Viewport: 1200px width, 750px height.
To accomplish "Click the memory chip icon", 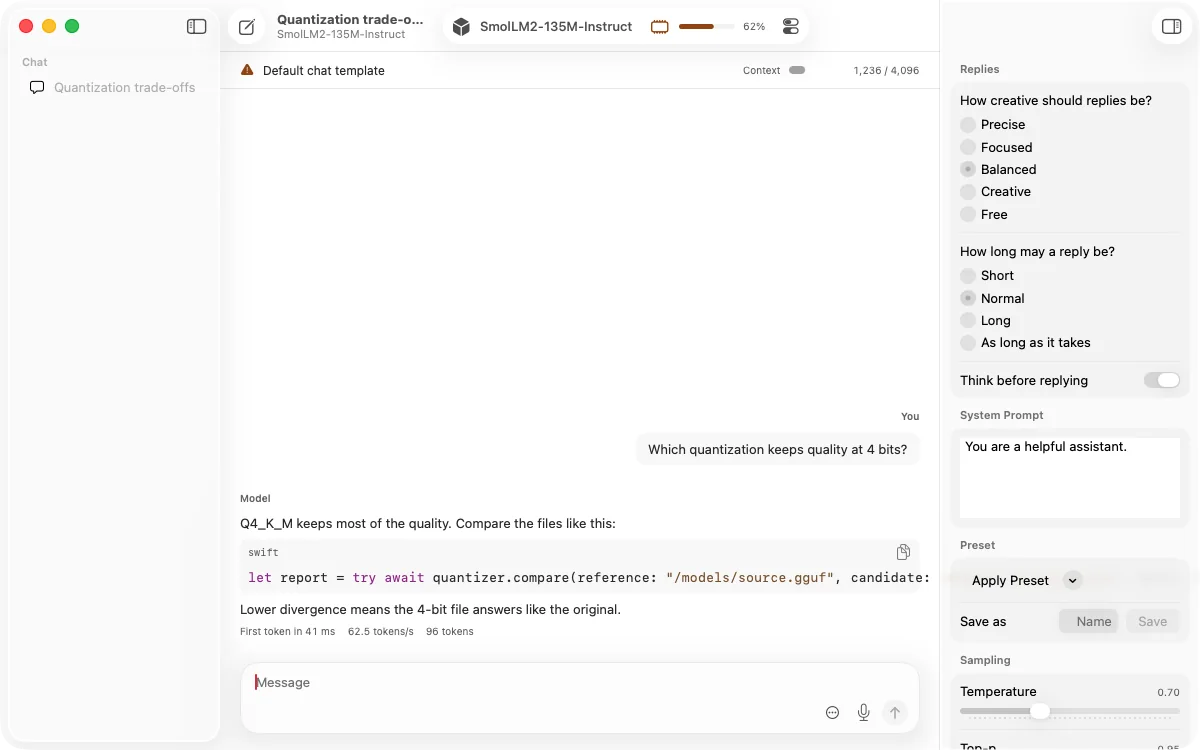I will coord(659,27).
